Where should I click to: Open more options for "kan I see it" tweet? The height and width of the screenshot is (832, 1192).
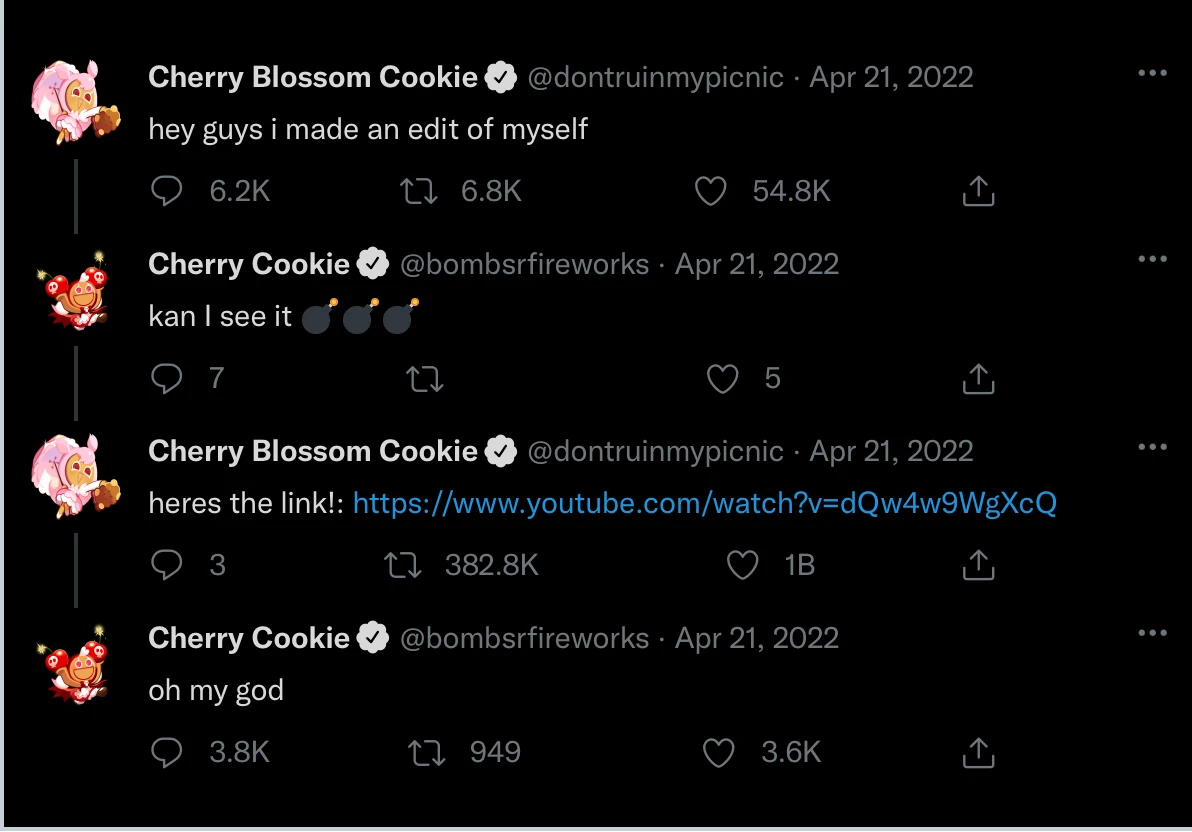point(1152,260)
